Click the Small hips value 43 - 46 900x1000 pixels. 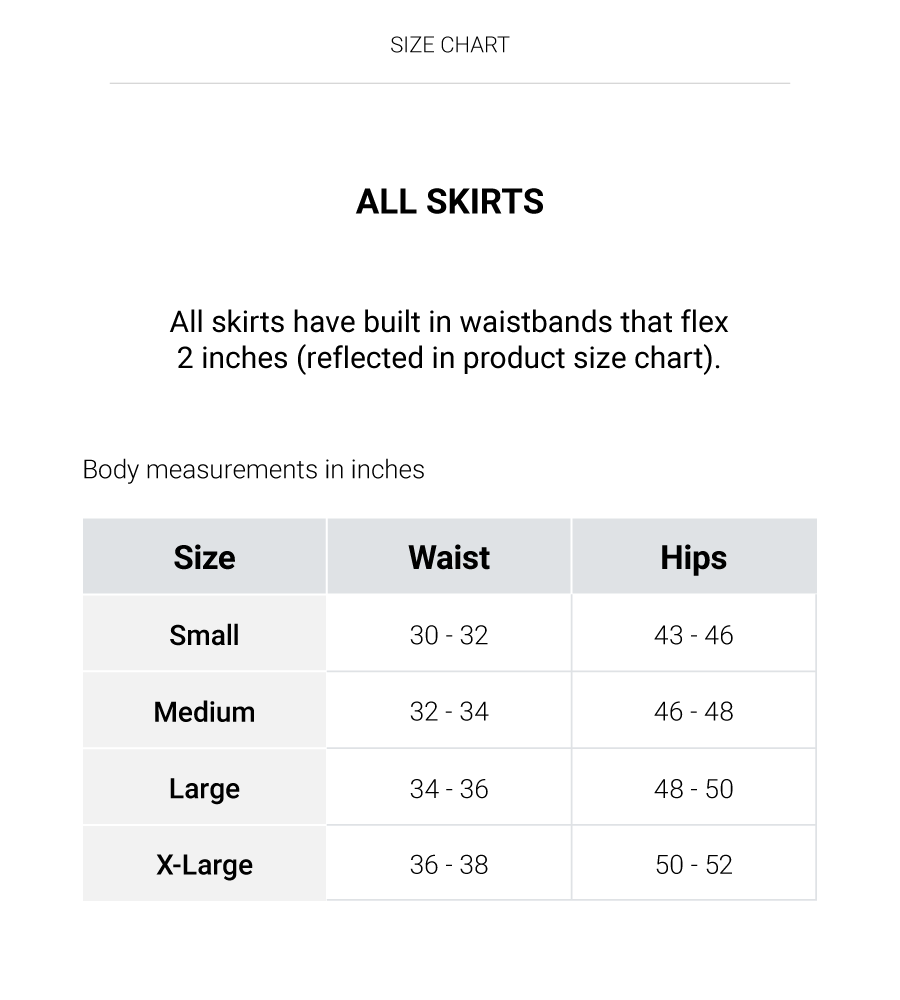(693, 635)
